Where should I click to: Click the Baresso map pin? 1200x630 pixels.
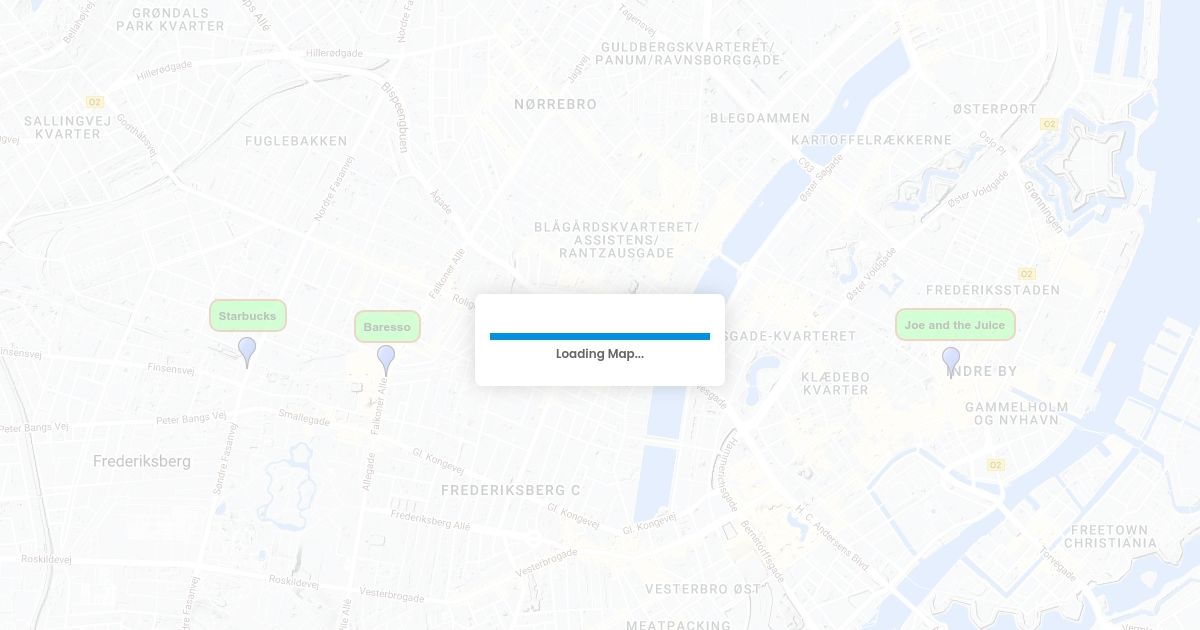point(386,360)
